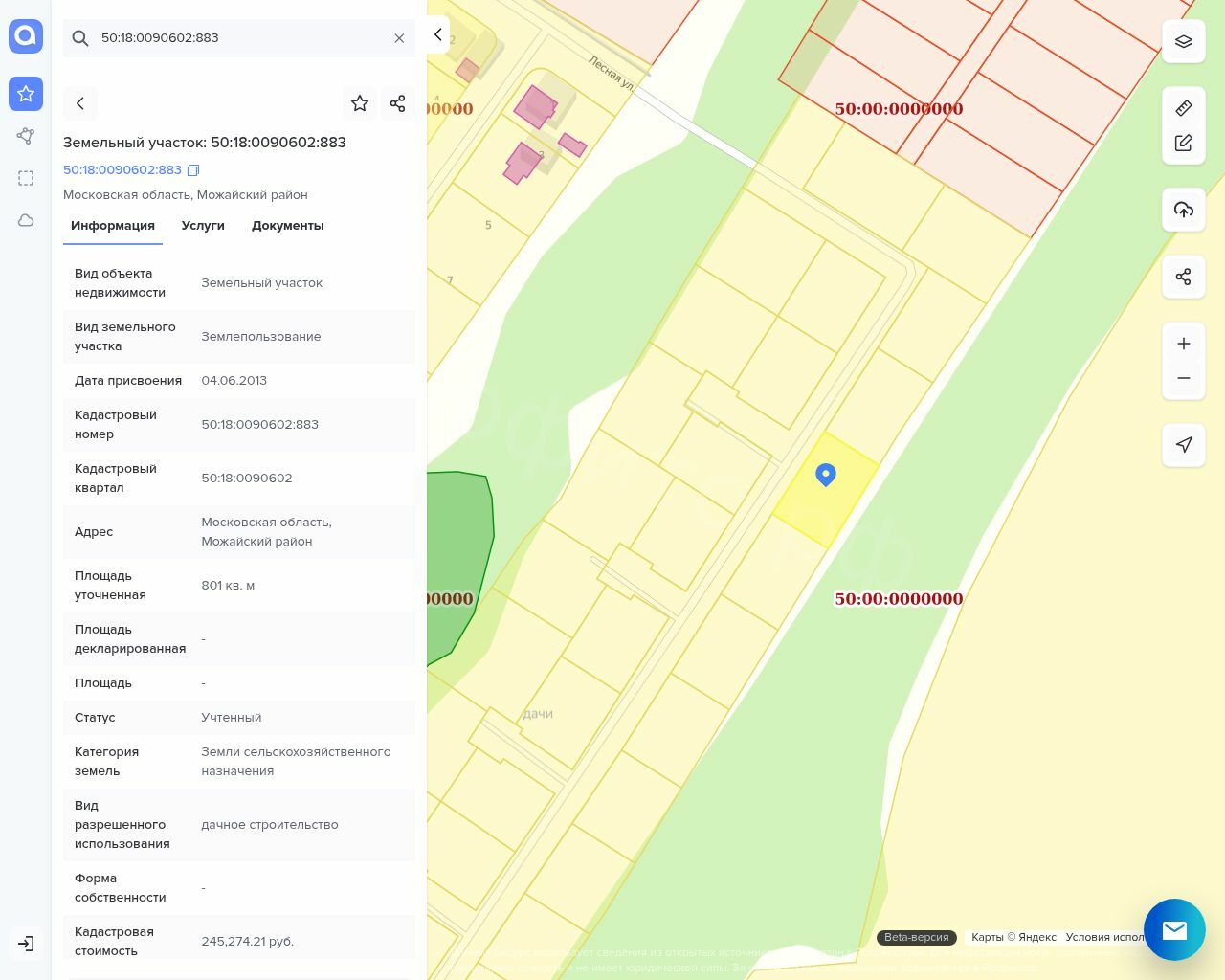Open the mail chat button
Image resolution: width=1225 pixels, height=980 pixels.
point(1174,929)
